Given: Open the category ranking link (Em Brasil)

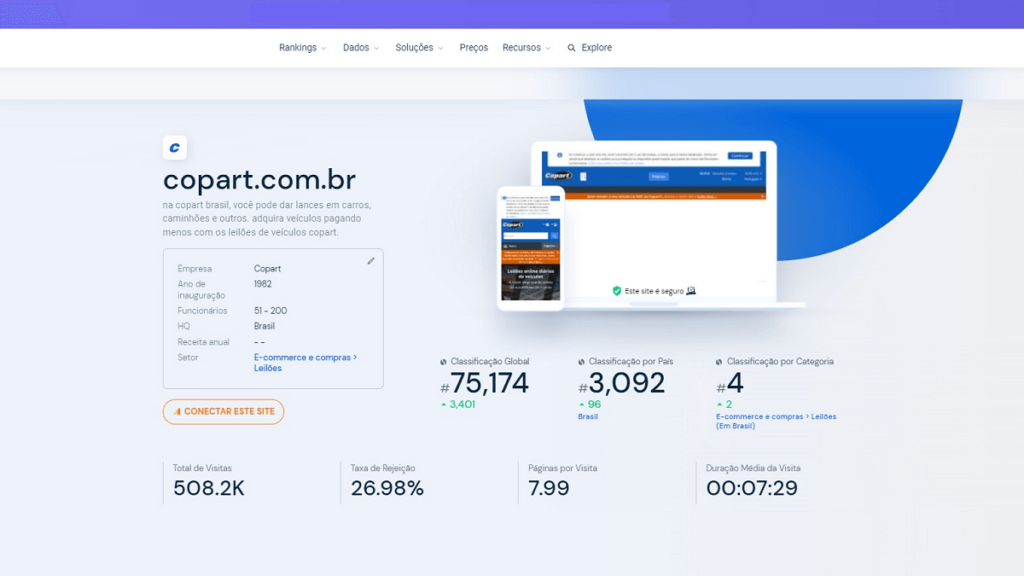Looking at the screenshot, I should (x=775, y=421).
